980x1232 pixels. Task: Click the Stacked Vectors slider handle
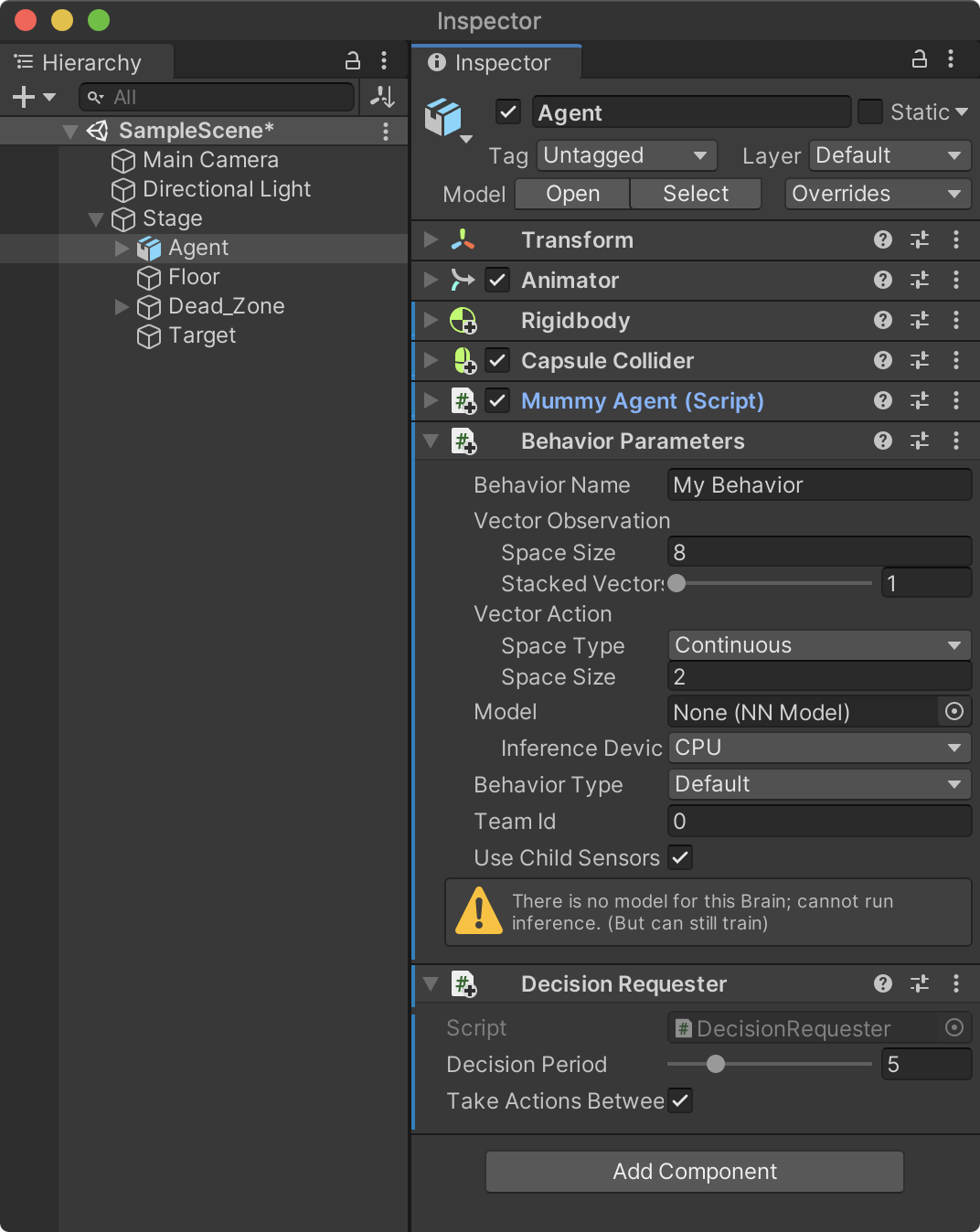(x=676, y=583)
